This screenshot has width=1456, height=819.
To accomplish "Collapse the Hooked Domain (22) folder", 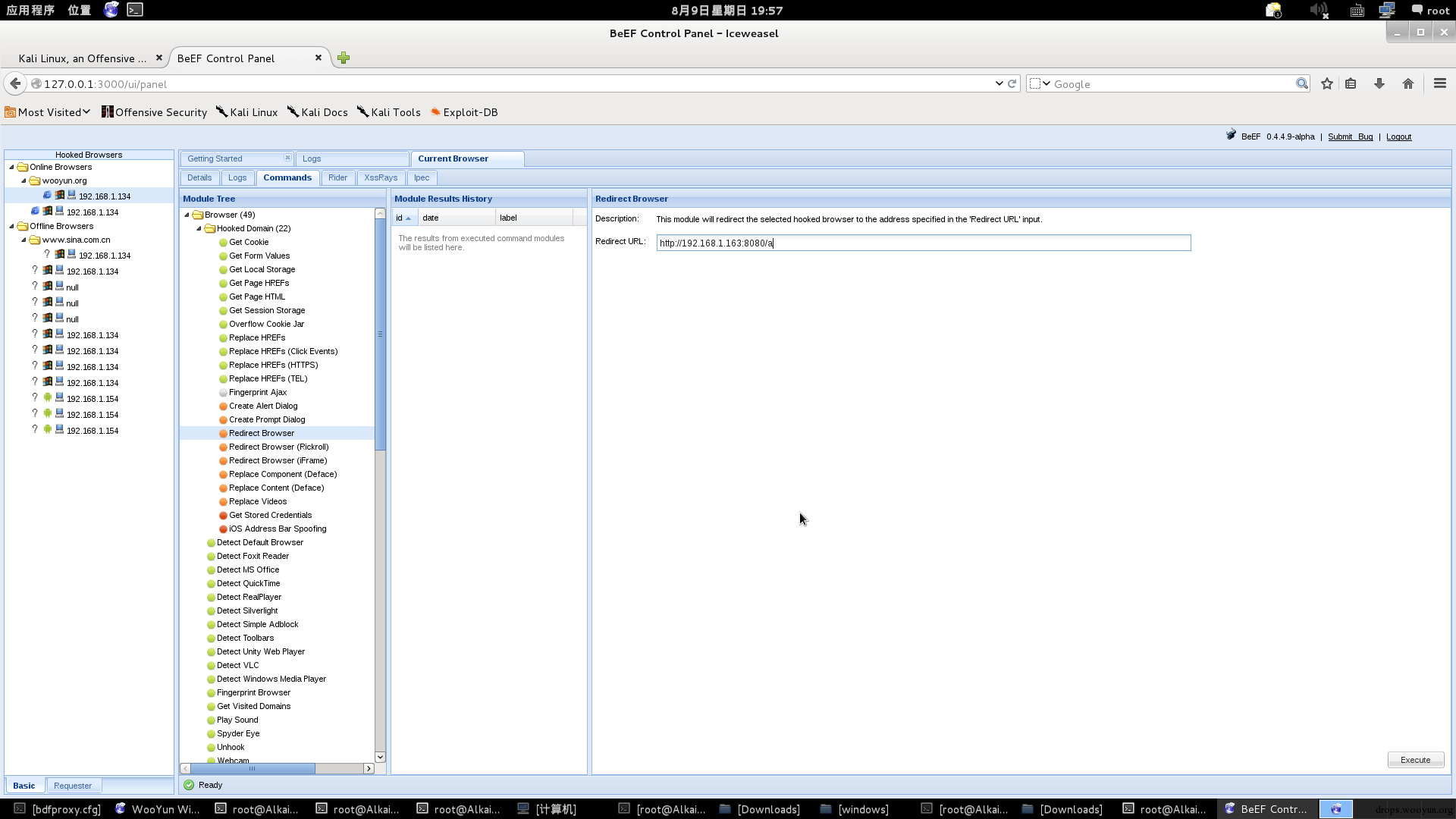I will tap(199, 228).
